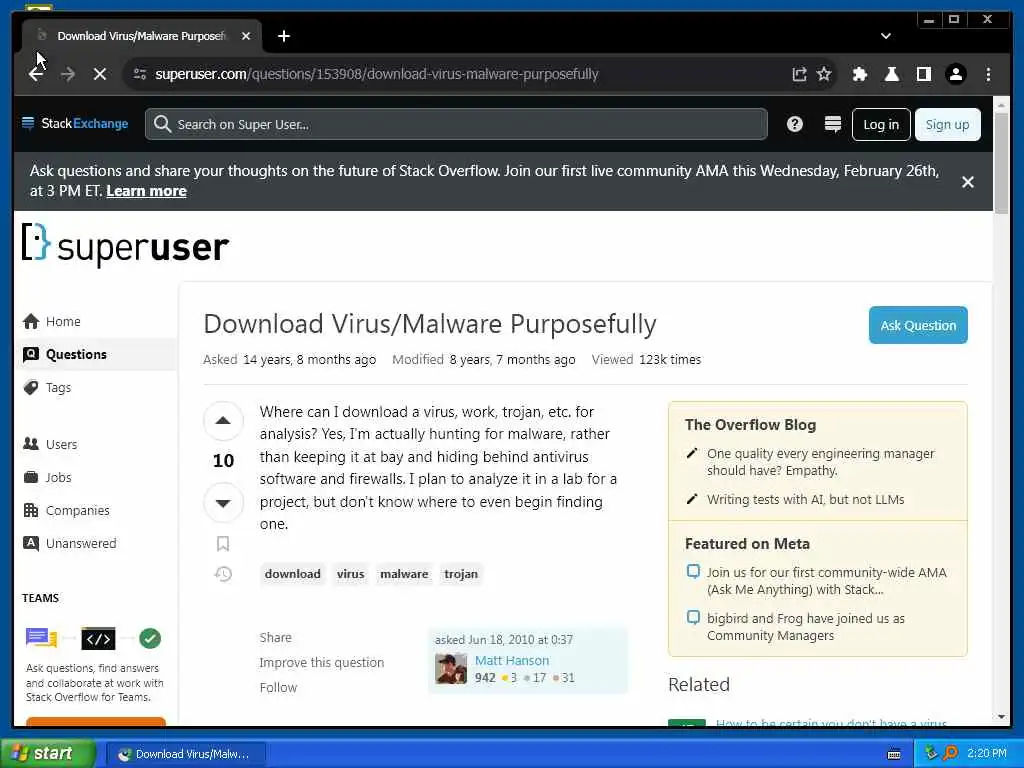
Task: Bookmark this page with the star icon
Action: (x=824, y=74)
